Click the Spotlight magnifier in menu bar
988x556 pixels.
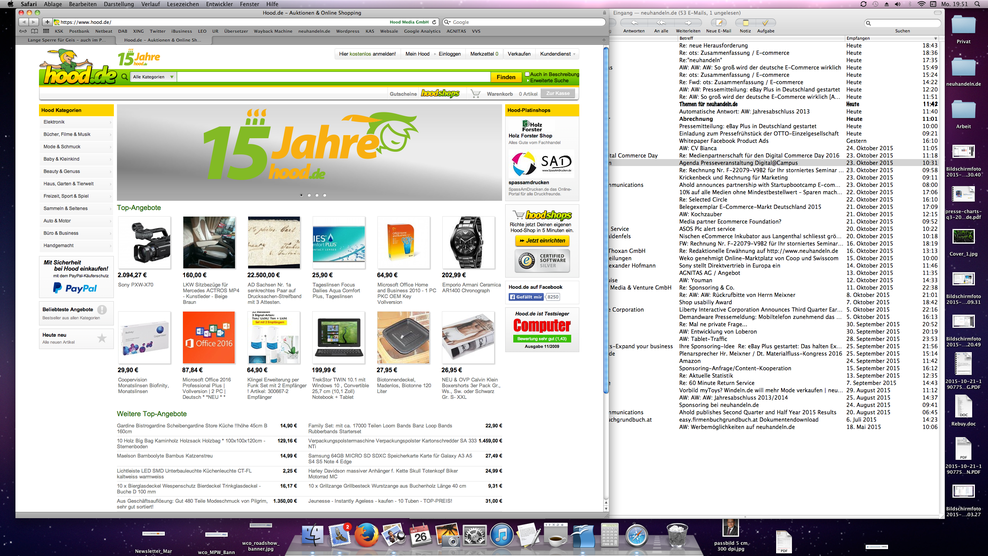click(x=979, y=4)
